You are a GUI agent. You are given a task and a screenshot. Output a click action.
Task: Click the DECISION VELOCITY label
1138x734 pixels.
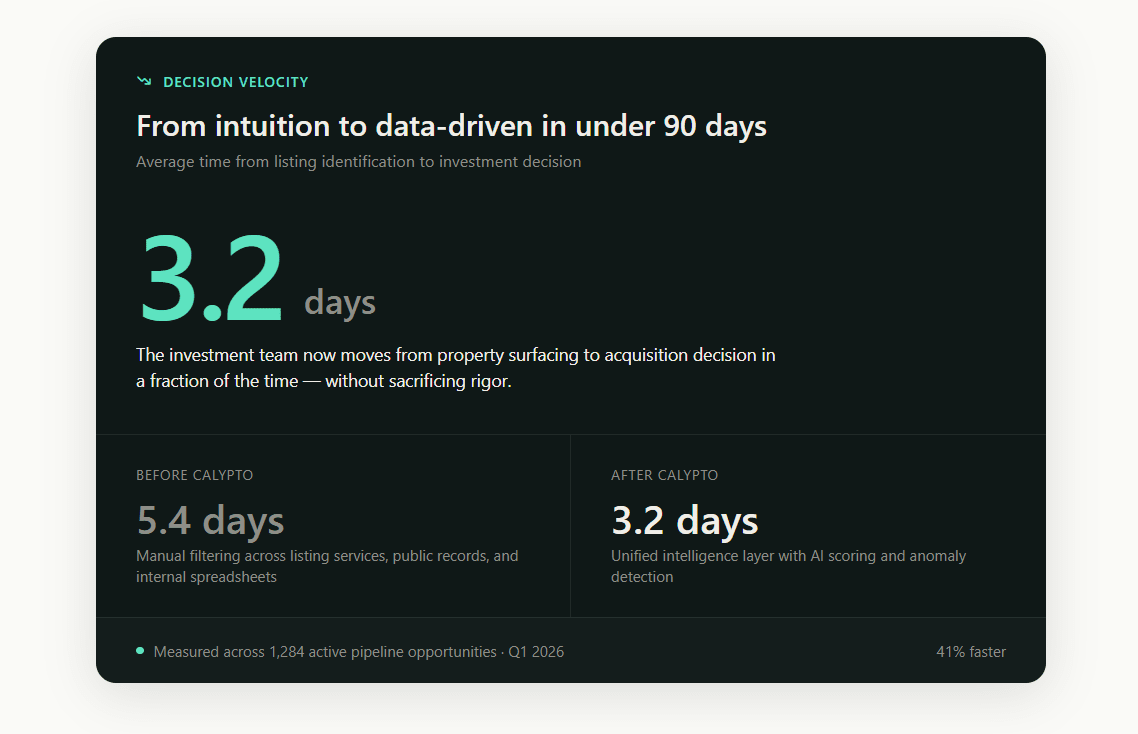(x=236, y=82)
